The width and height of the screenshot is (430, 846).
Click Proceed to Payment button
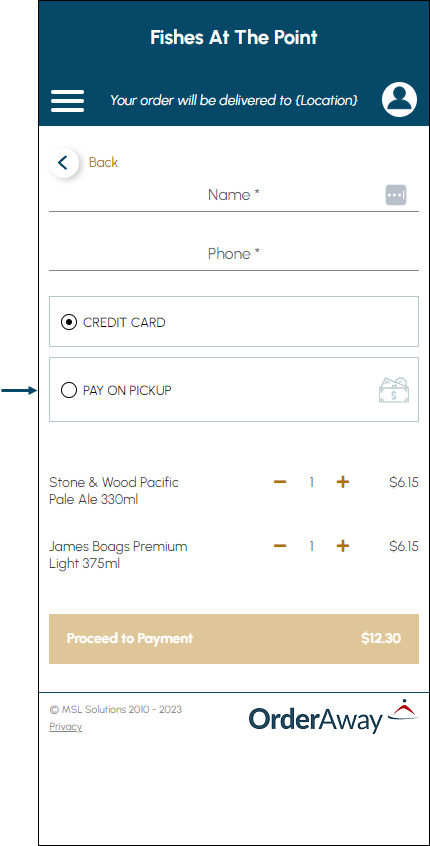point(234,638)
